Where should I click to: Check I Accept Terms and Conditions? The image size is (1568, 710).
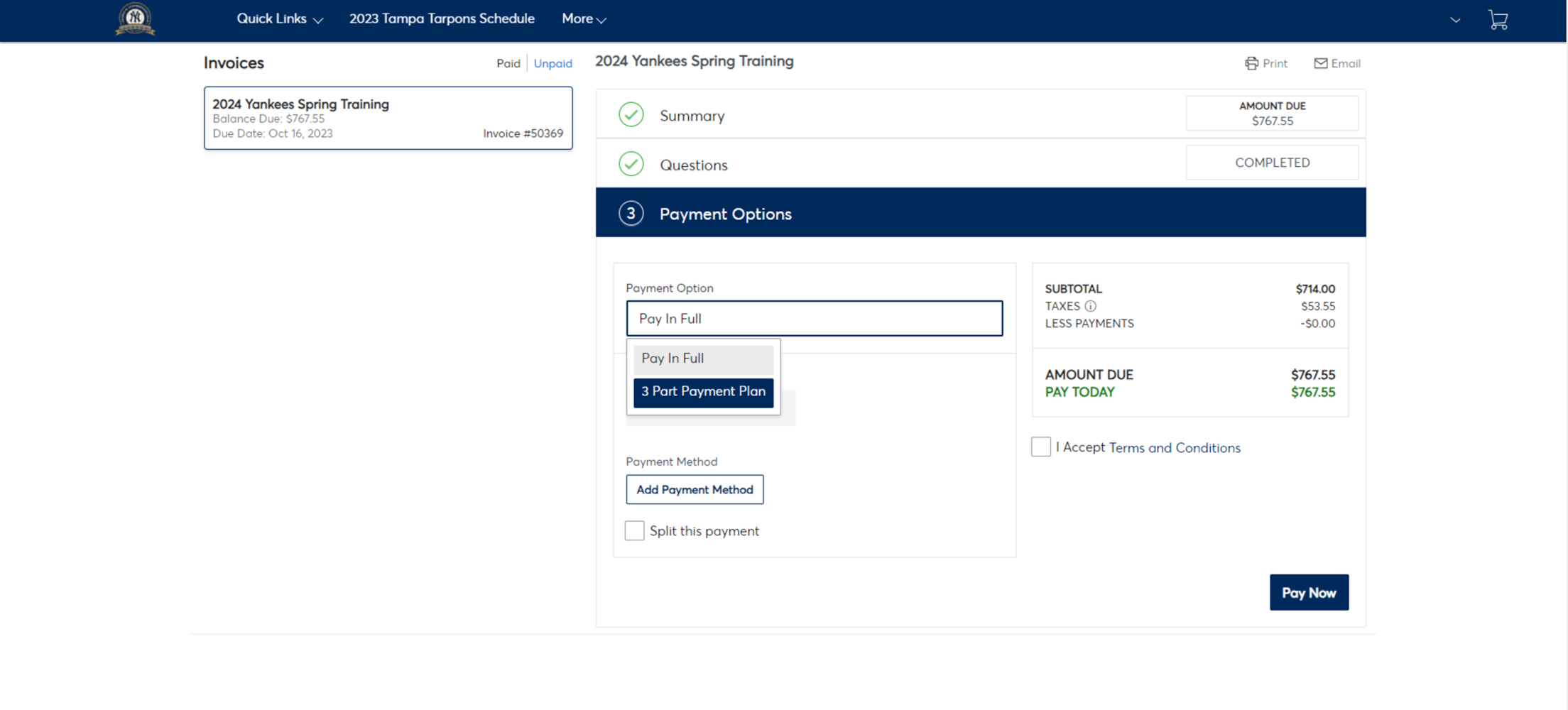[x=1040, y=447]
